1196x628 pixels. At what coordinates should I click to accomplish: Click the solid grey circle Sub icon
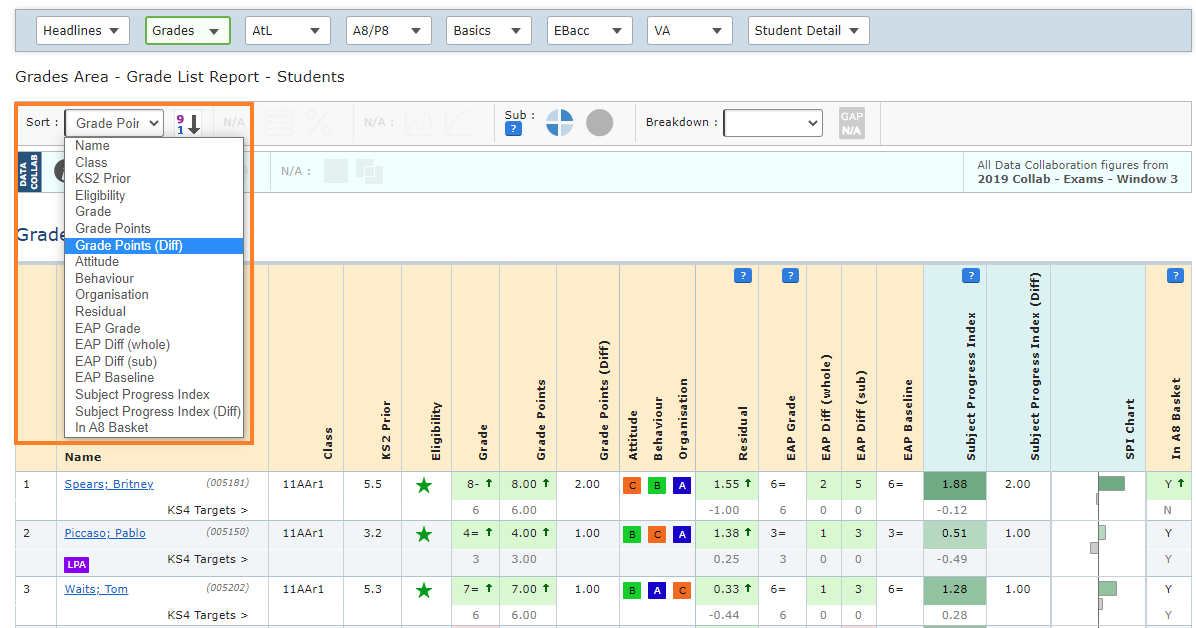click(x=599, y=123)
